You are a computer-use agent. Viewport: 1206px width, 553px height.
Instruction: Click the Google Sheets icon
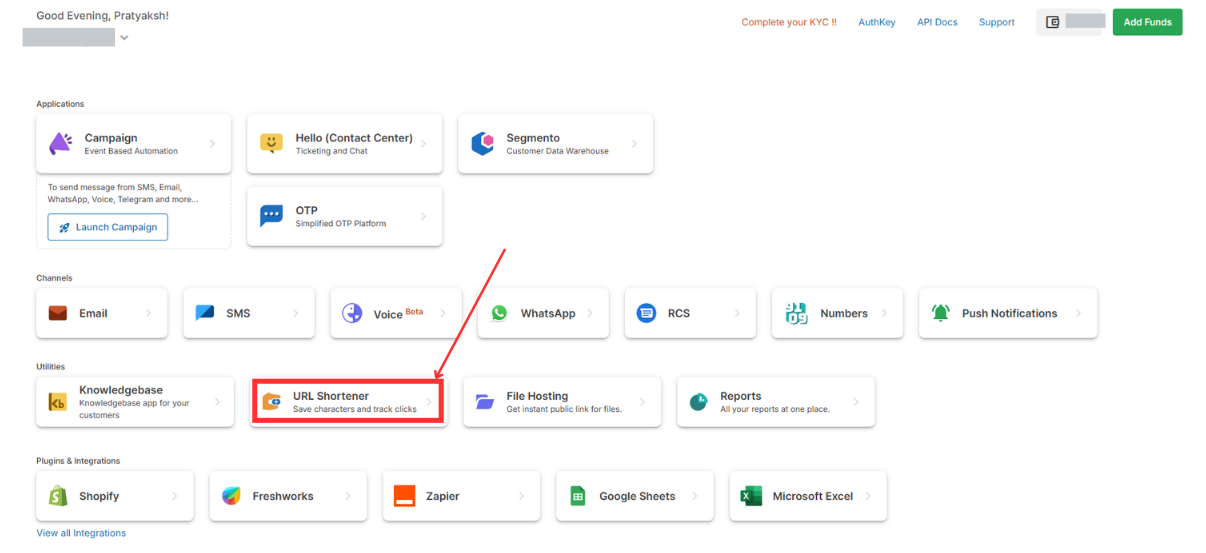tap(577, 496)
